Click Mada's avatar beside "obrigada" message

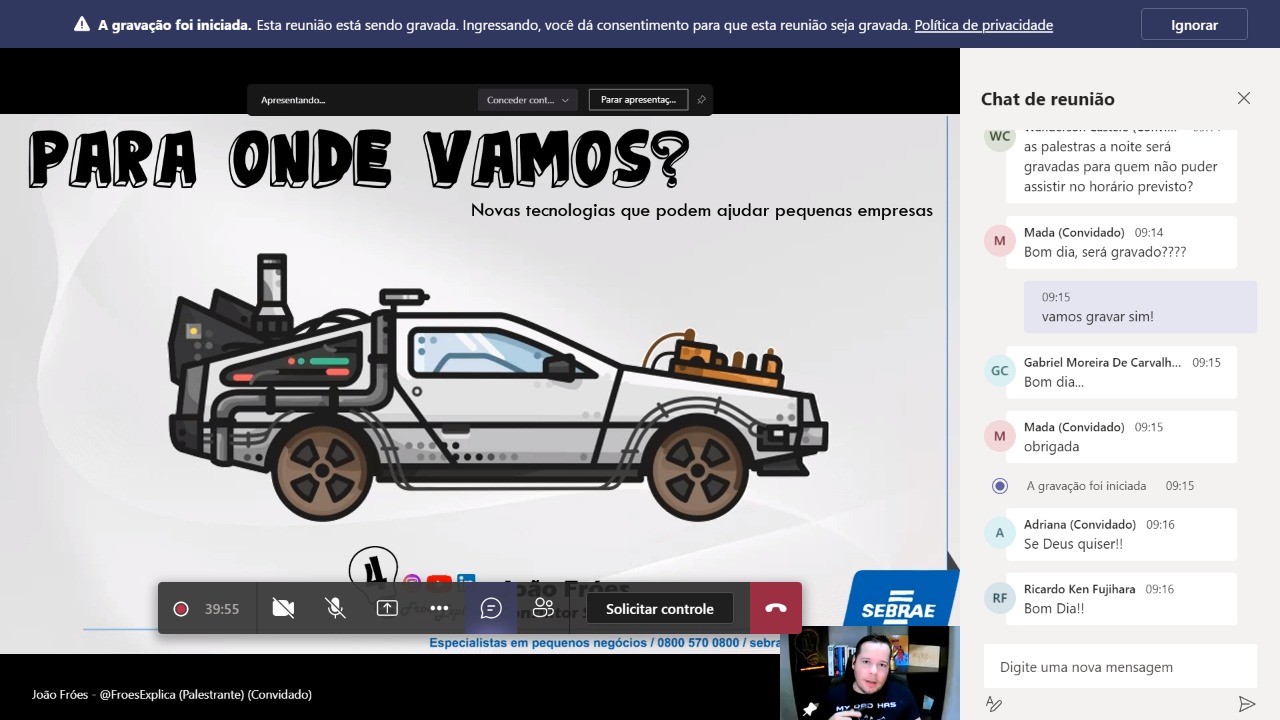pyautogui.click(x=999, y=436)
